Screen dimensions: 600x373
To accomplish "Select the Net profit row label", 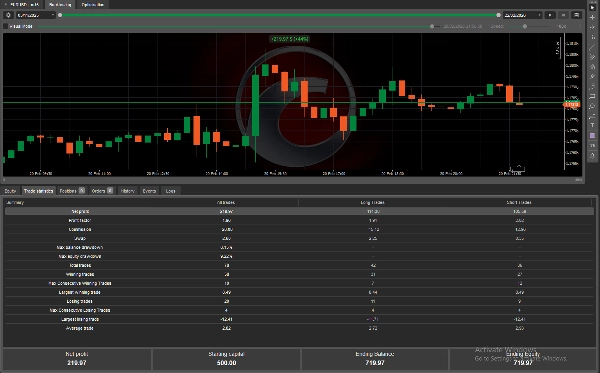I will [x=80, y=211].
